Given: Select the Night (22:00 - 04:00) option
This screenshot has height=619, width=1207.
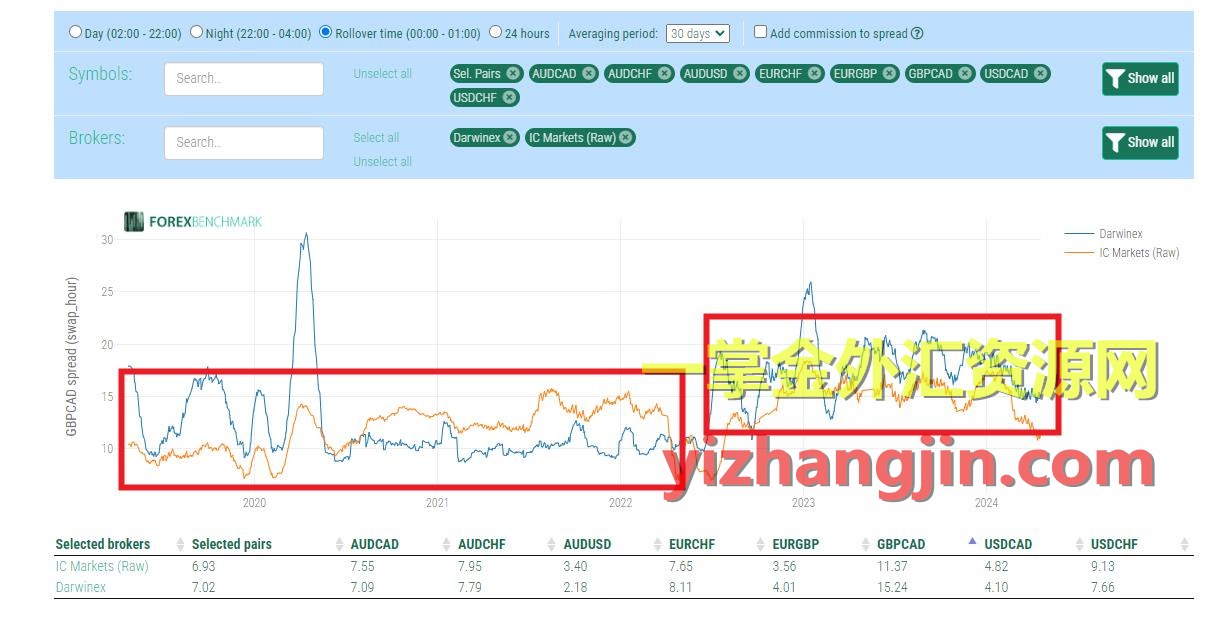Looking at the screenshot, I should point(196,32).
